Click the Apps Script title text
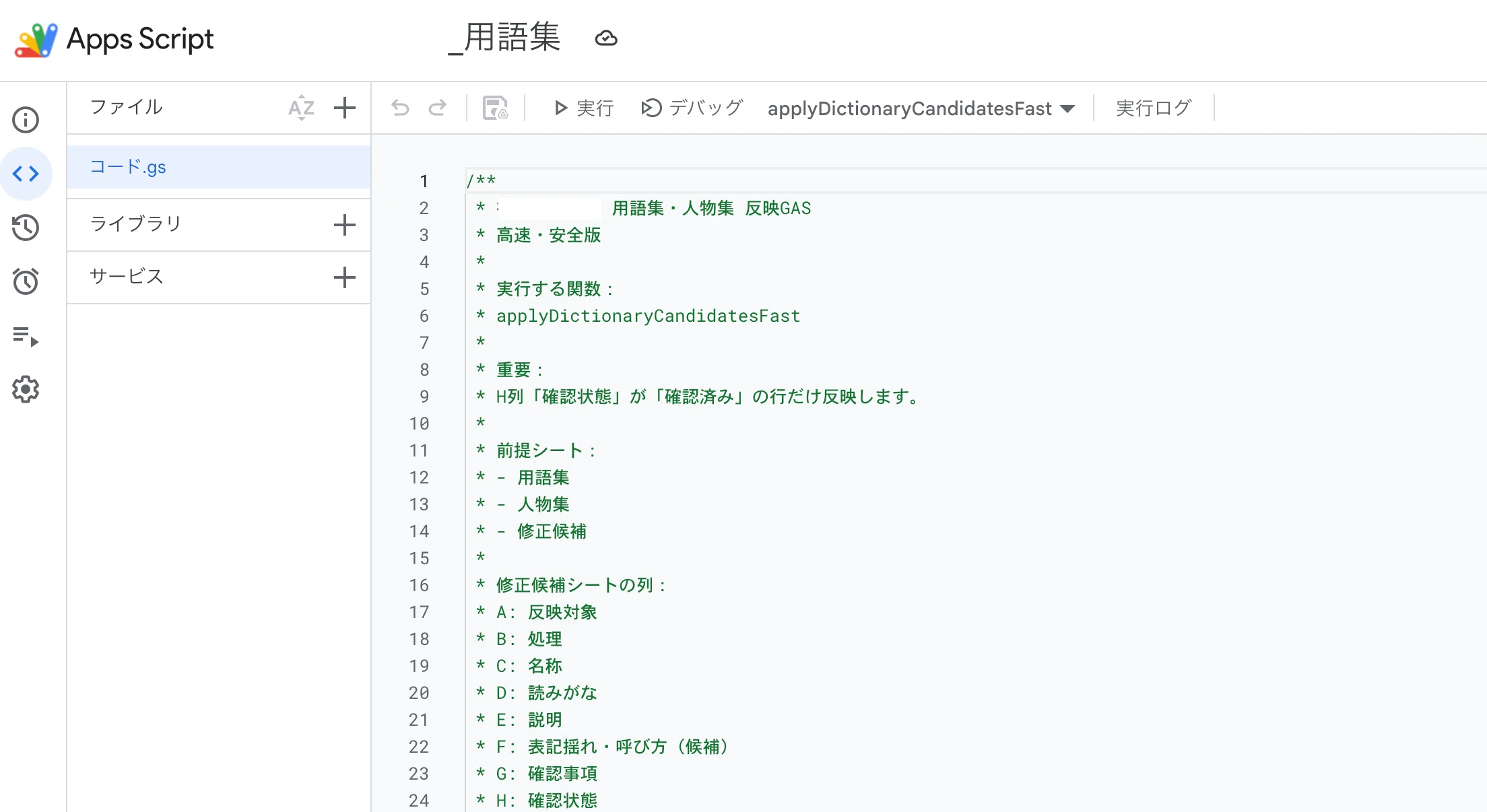This screenshot has width=1487, height=812. tap(140, 39)
